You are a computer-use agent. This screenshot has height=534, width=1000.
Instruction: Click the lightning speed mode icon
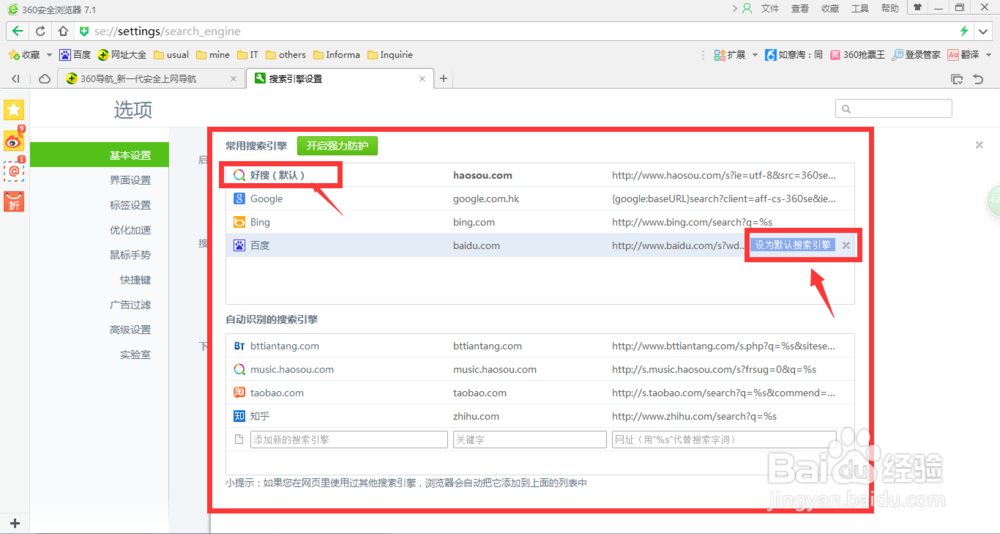[964, 31]
